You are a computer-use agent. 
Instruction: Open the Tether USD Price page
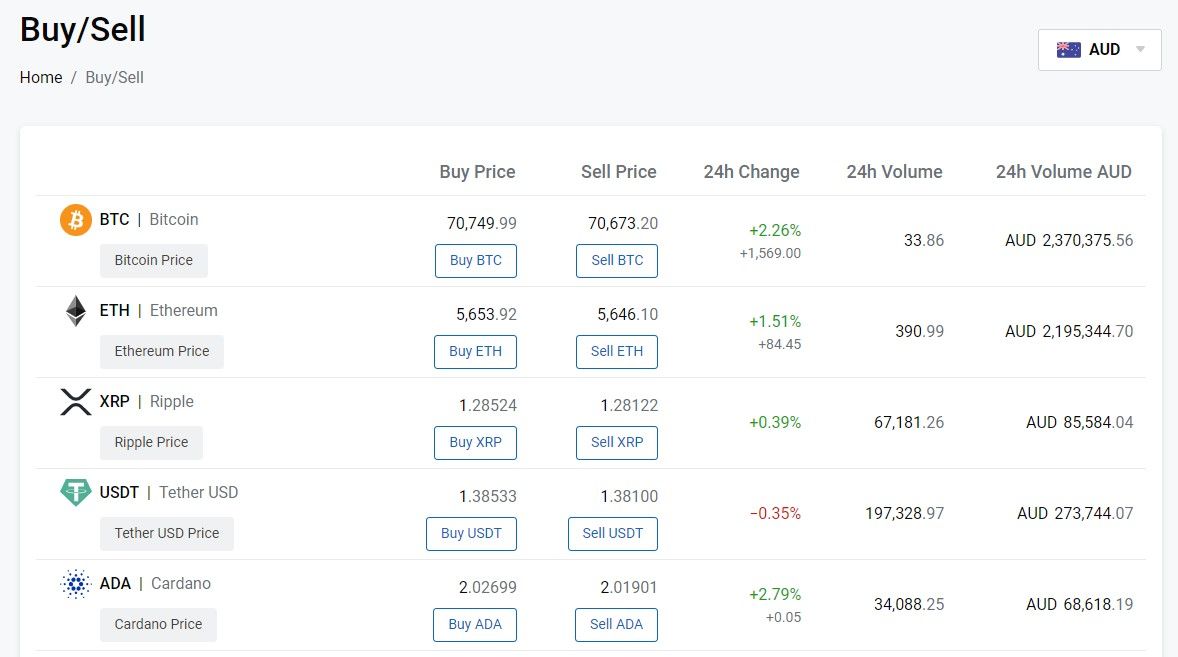167,533
